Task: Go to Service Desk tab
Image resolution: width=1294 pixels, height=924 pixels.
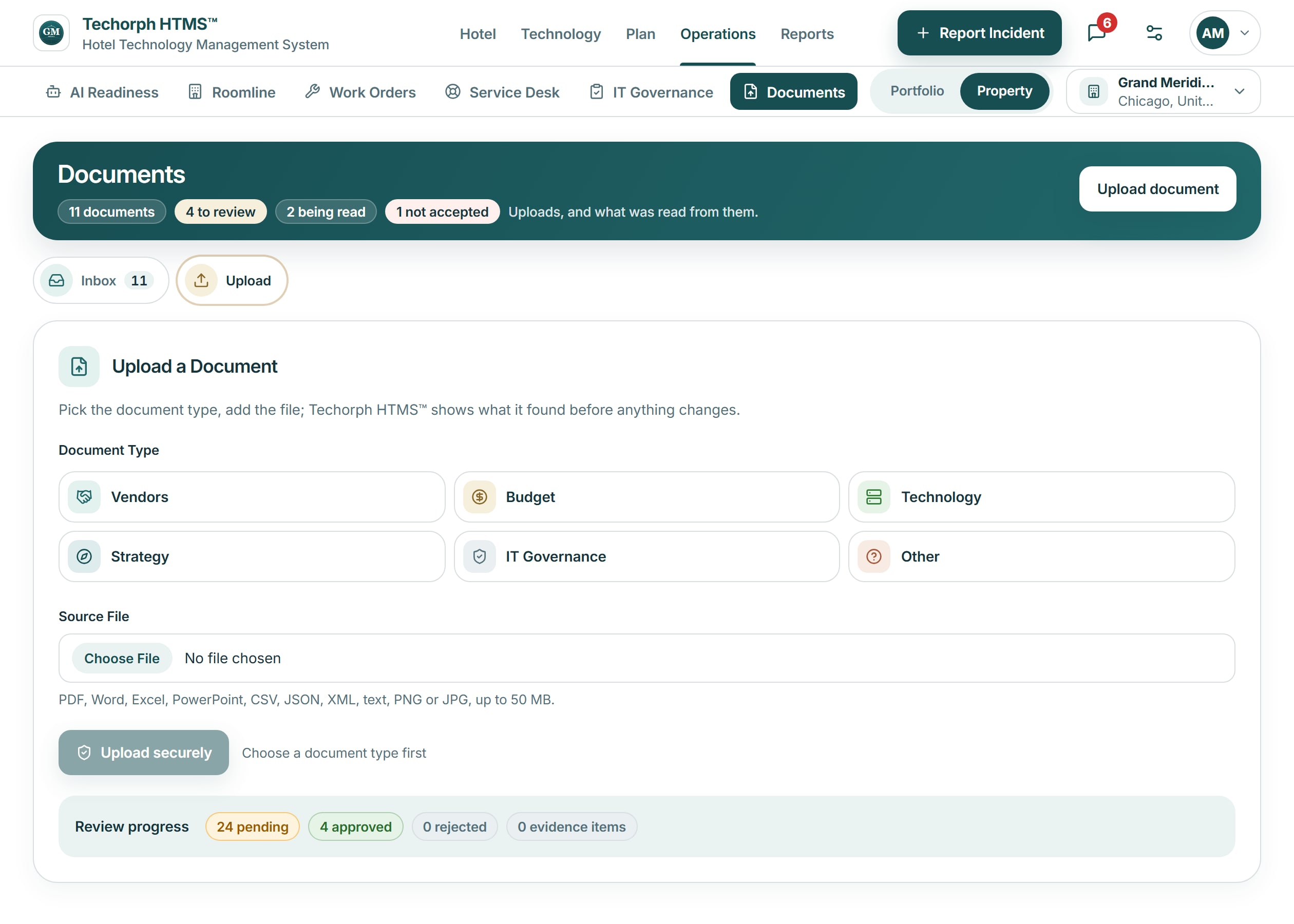Action: [503, 91]
